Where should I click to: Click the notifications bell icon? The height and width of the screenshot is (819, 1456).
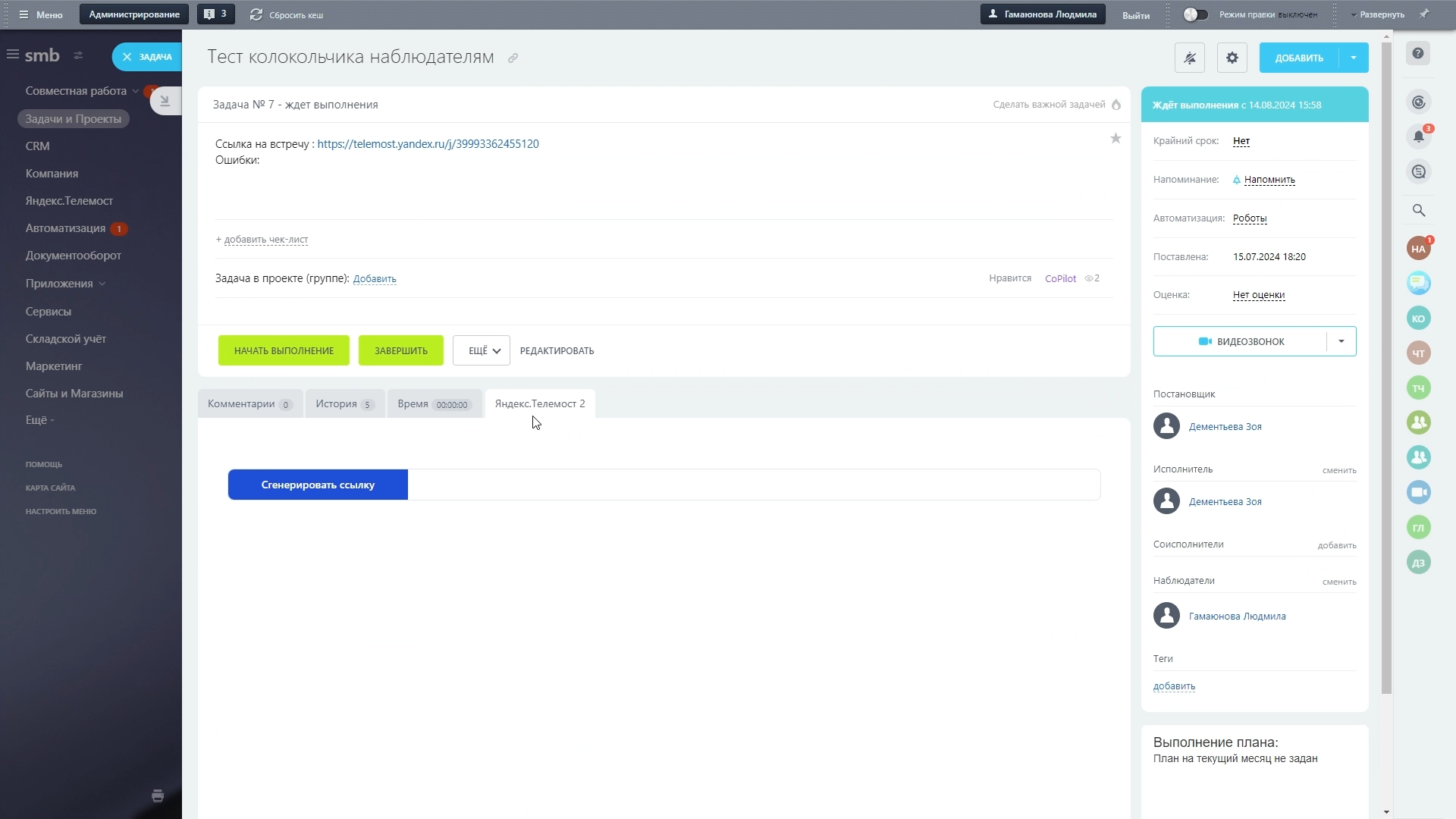tap(1418, 137)
